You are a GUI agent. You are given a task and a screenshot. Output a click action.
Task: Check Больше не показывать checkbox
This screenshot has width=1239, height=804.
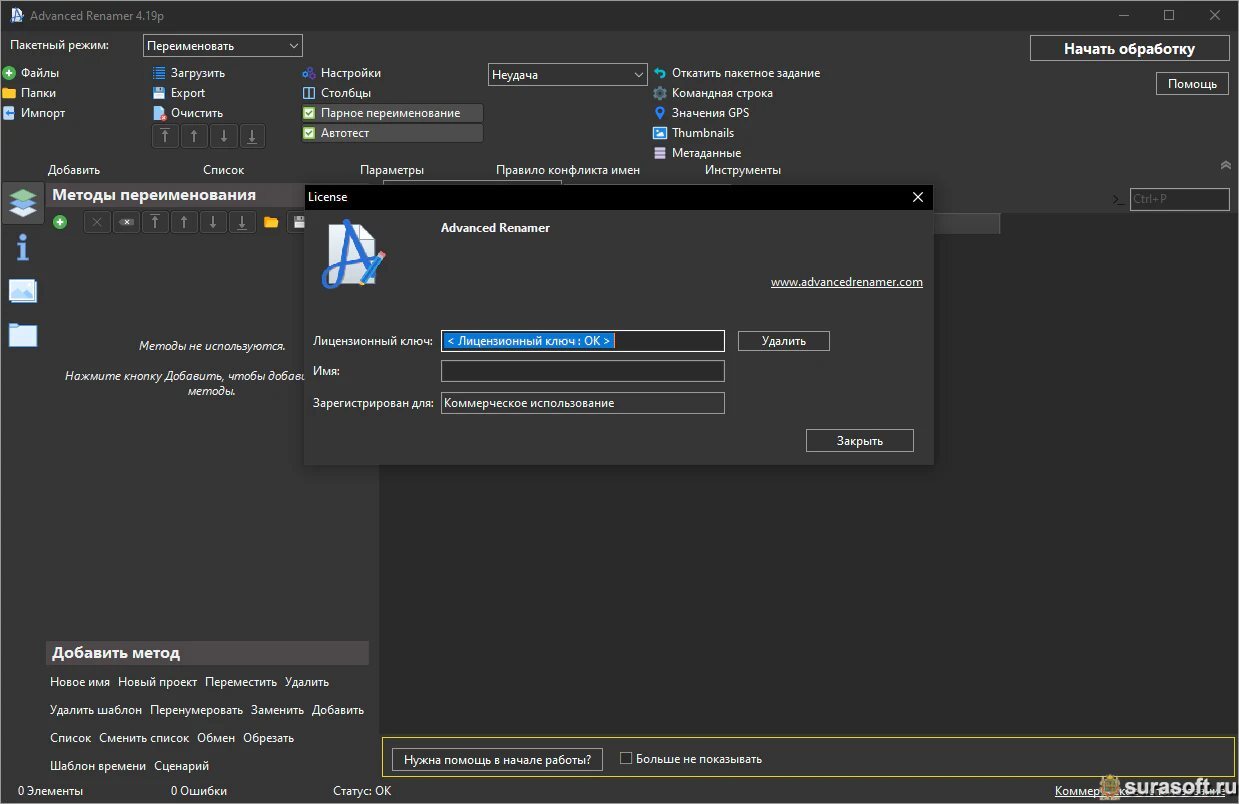[626, 759]
